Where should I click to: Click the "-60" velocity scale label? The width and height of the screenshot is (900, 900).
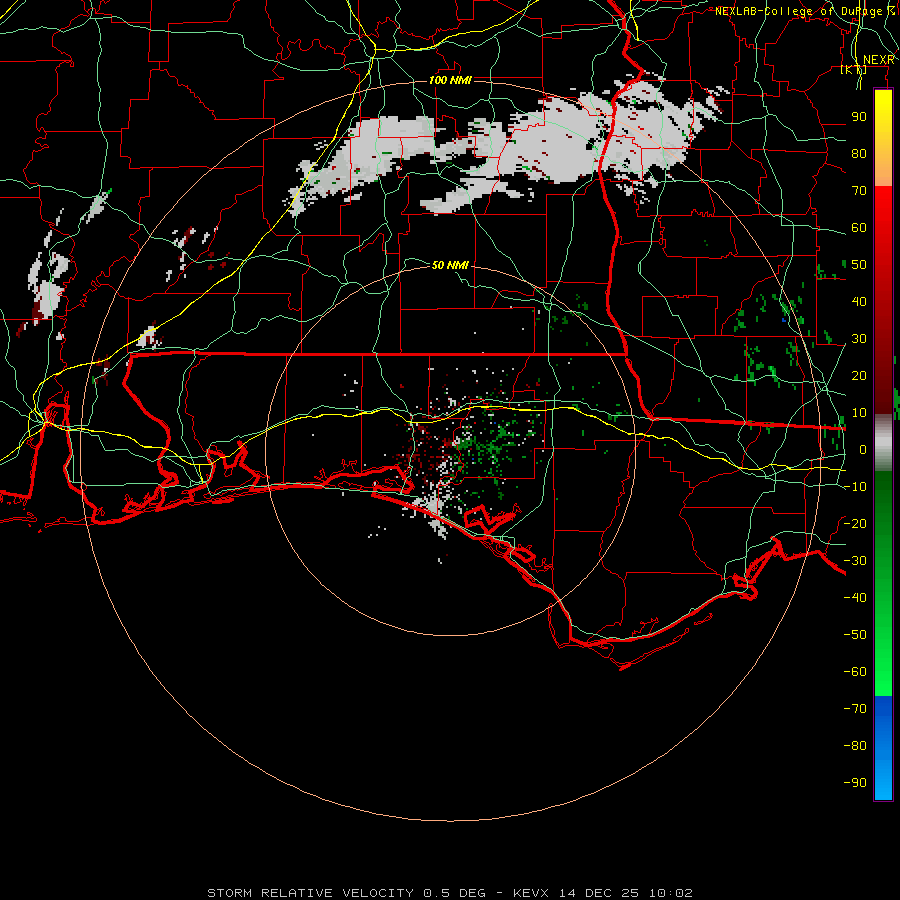point(855,672)
